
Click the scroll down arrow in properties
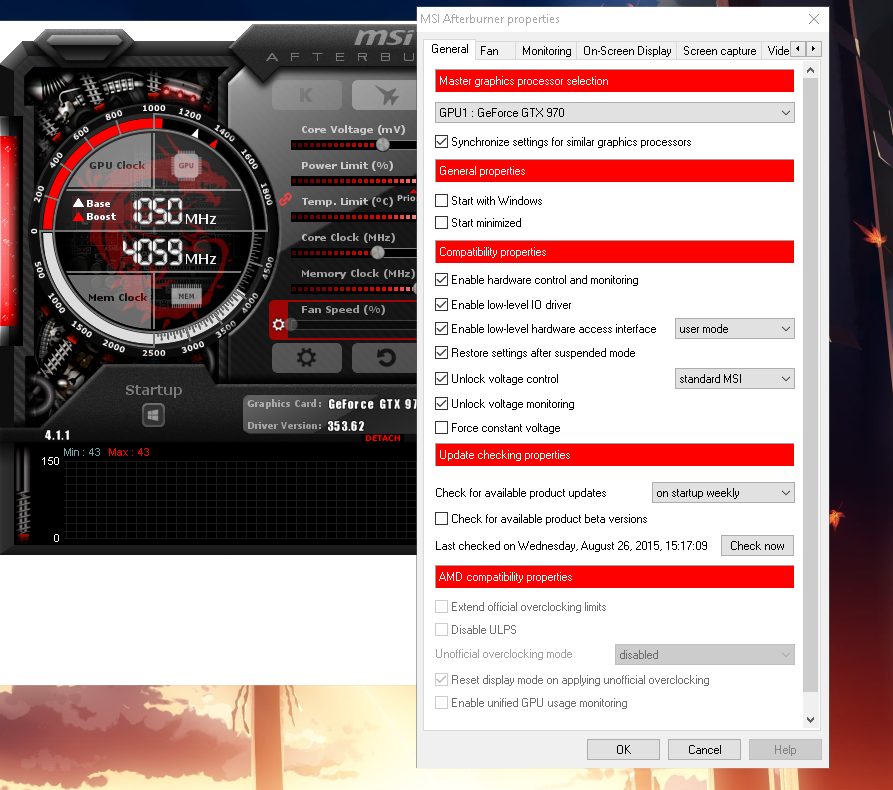click(x=810, y=720)
